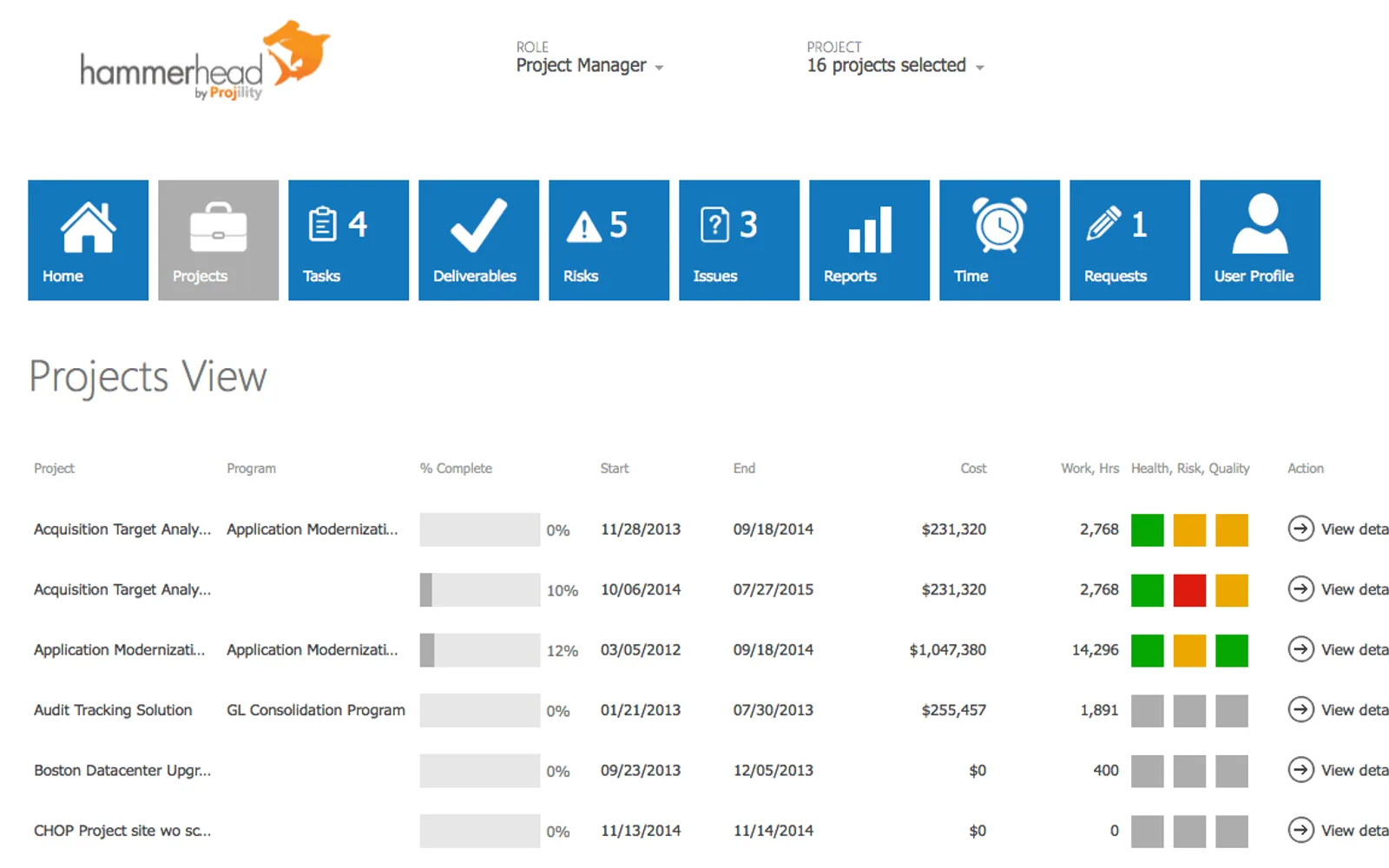Sort by the % Complete column header
Image resolution: width=1389 pixels, height=868 pixels.
pyautogui.click(x=456, y=468)
